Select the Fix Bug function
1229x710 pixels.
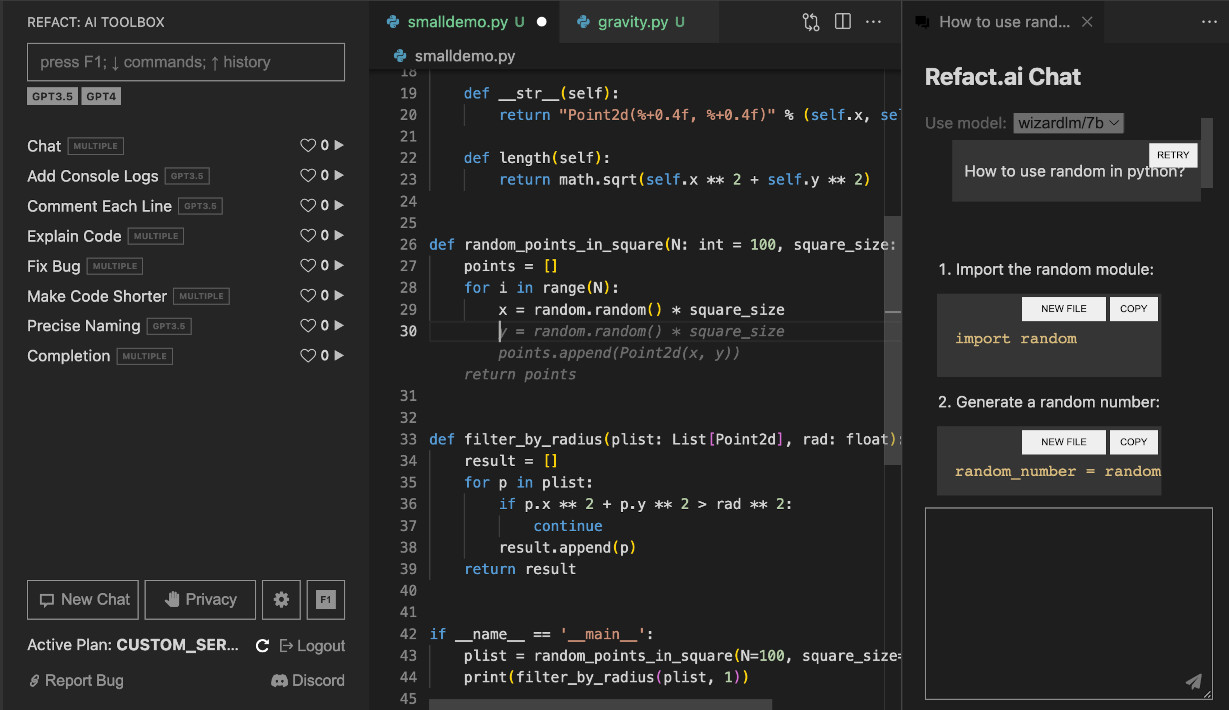click(54, 266)
